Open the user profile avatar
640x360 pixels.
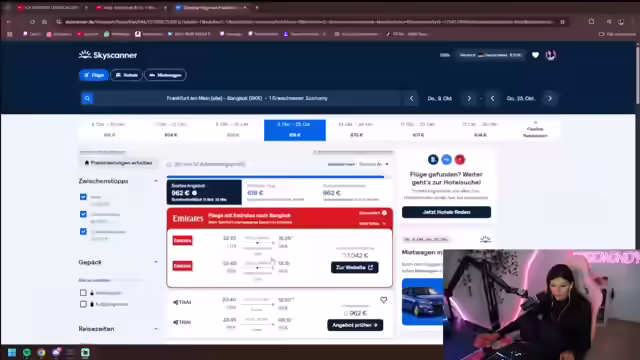[551, 55]
